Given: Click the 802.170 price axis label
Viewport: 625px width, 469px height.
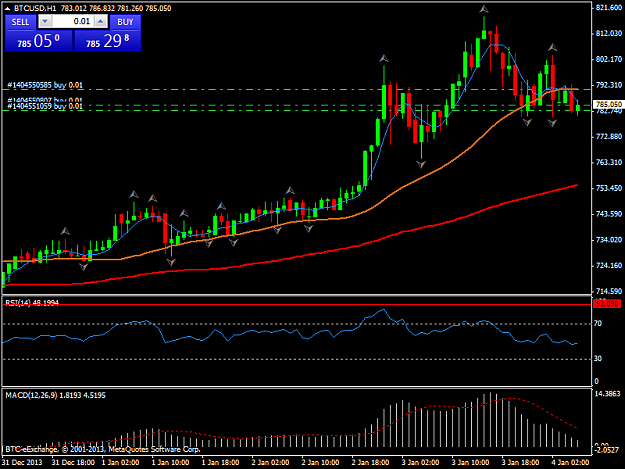Looking at the screenshot, I should (609, 59).
